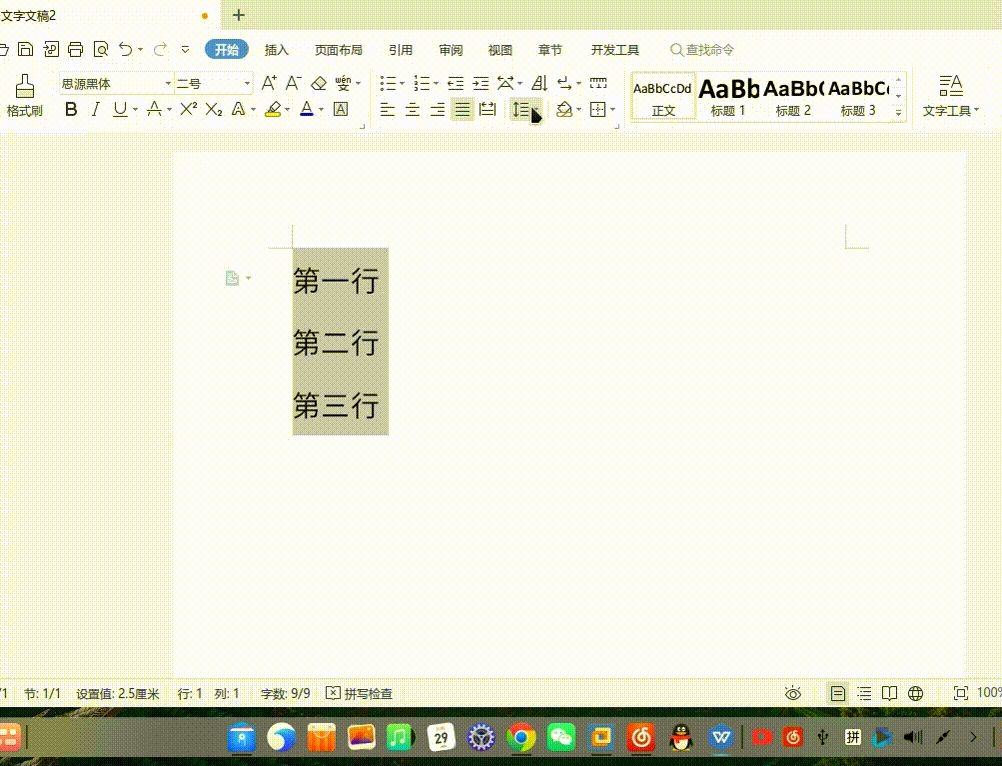Open the font color swatch
This screenshot has width=1002, height=766.
coord(306,110)
